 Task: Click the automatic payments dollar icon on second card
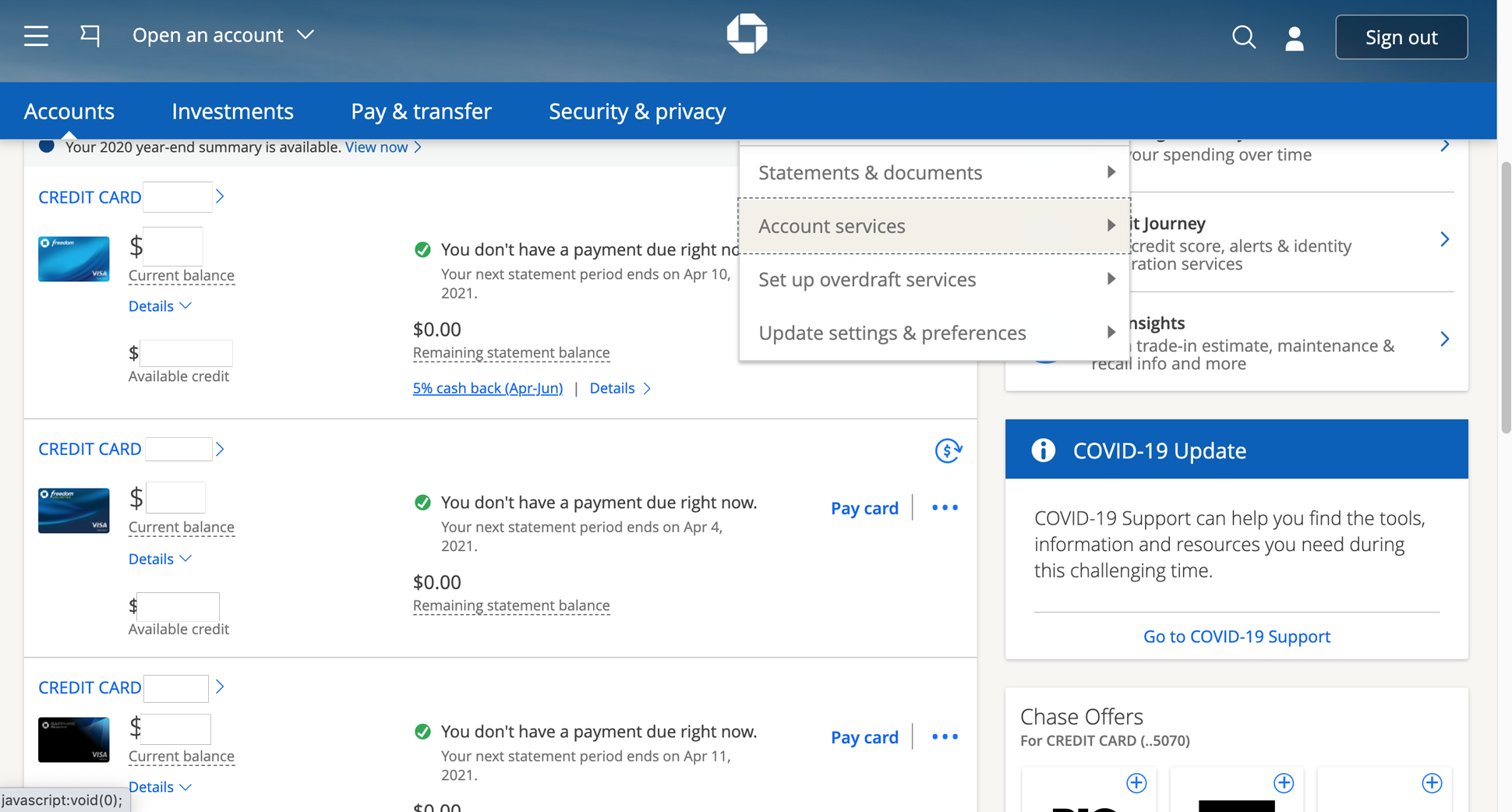[x=948, y=450]
